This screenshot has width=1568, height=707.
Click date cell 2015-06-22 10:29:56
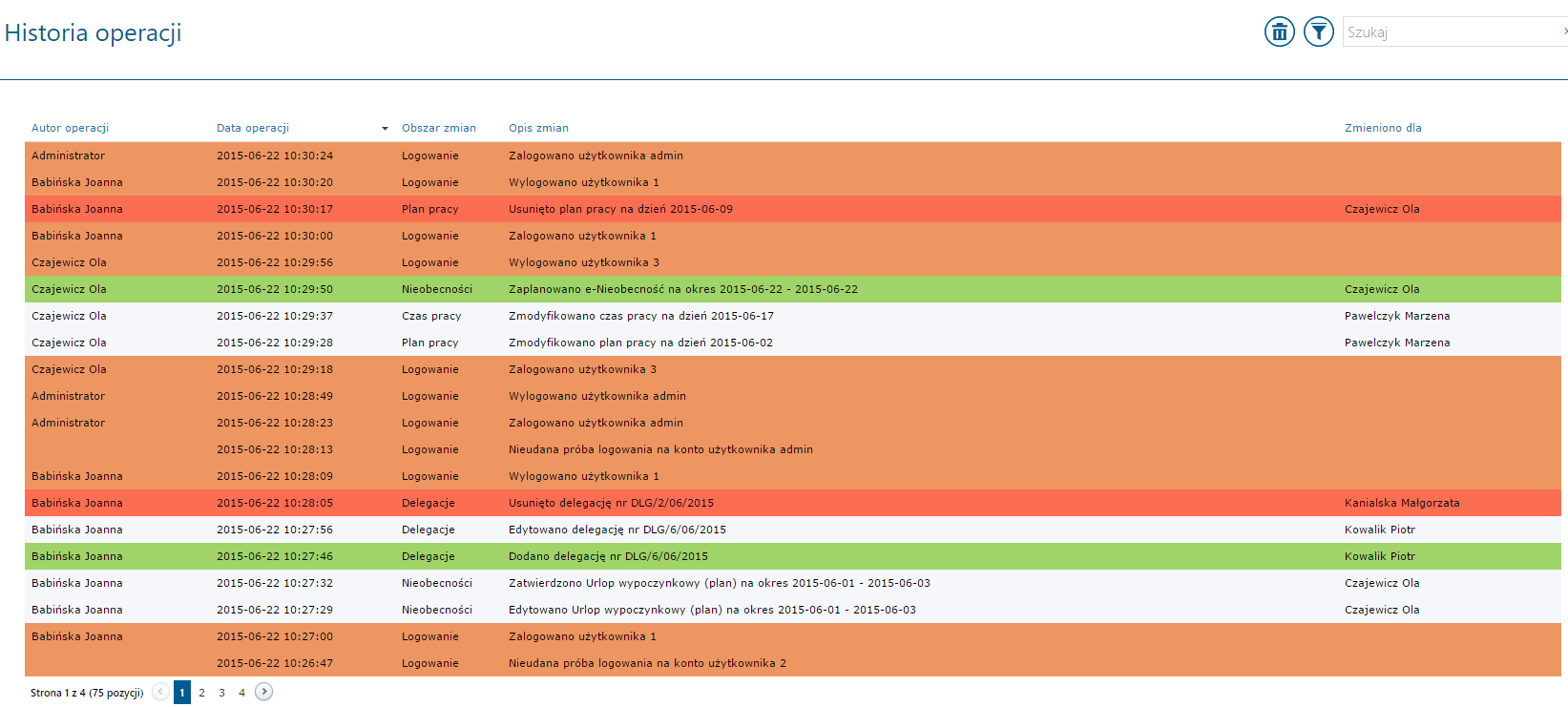tap(275, 262)
